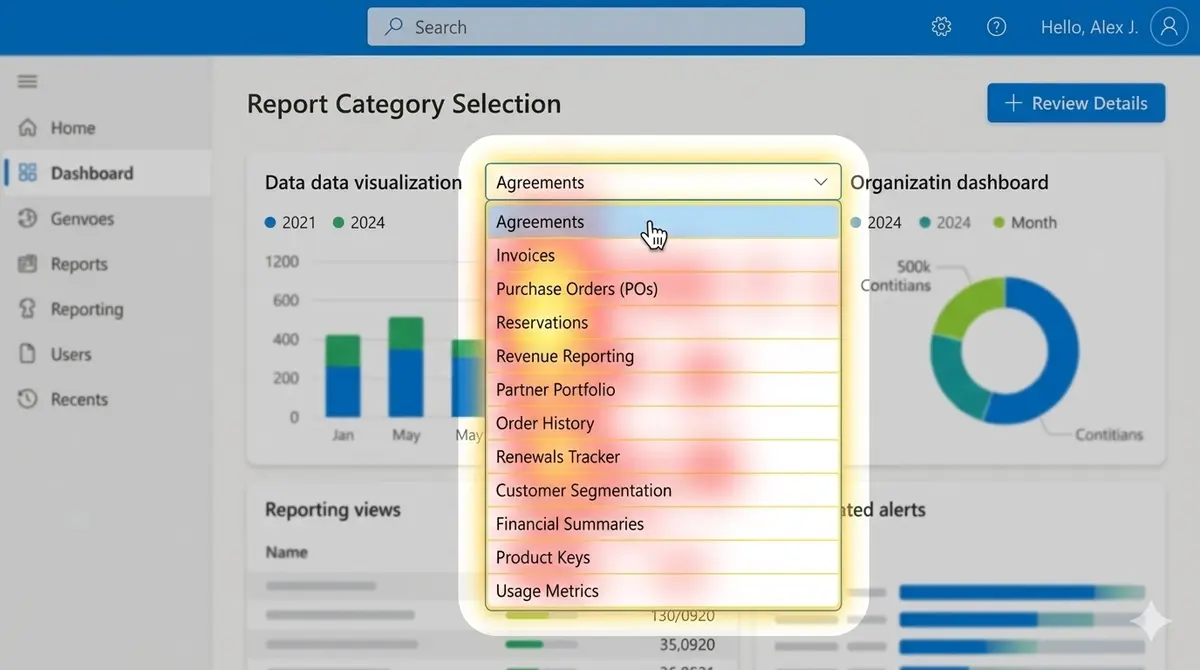Image resolution: width=1200 pixels, height=670 pixels.
Task: Toggle the 2021 legend in Data visualization chart
Action: tap(289, 222)
